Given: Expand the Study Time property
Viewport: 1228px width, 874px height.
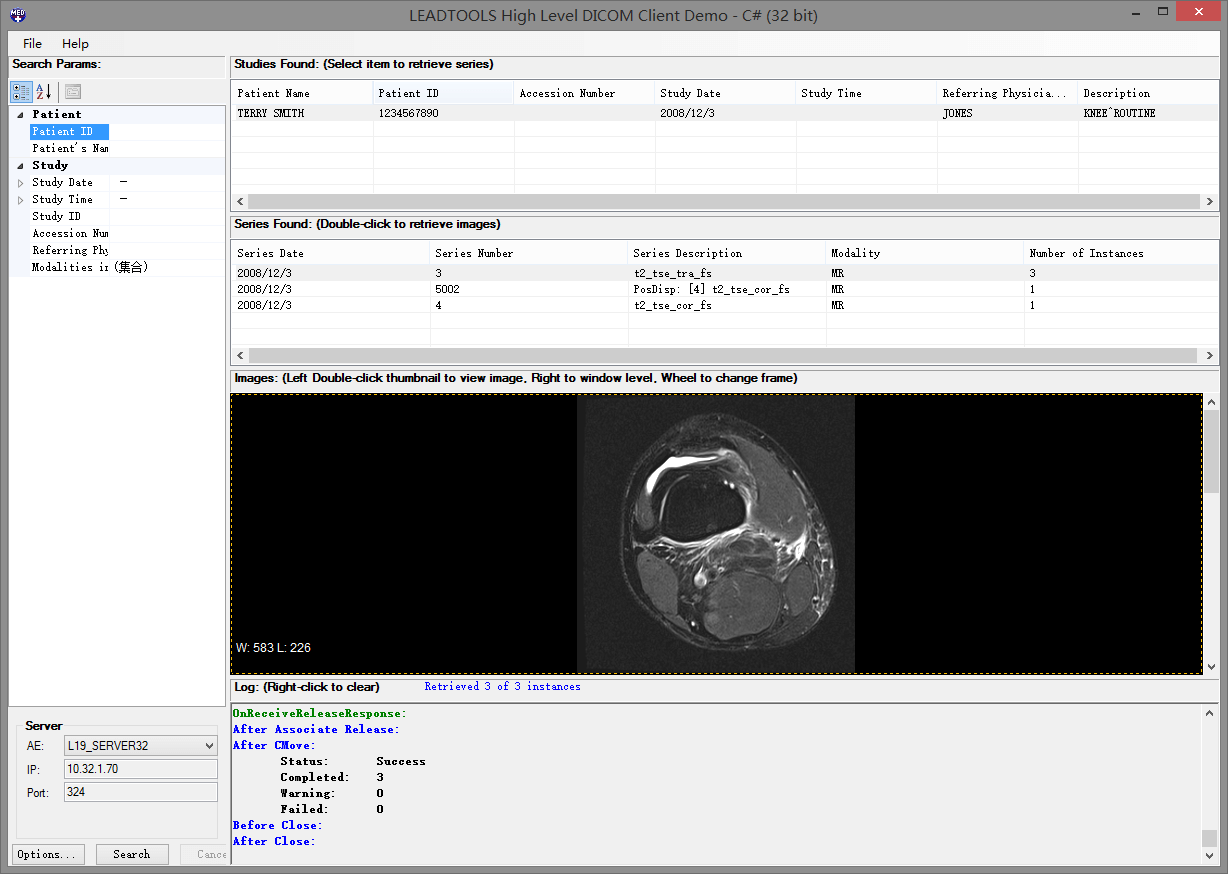Looking at the screenshot, I should click(x=20, y=200).
